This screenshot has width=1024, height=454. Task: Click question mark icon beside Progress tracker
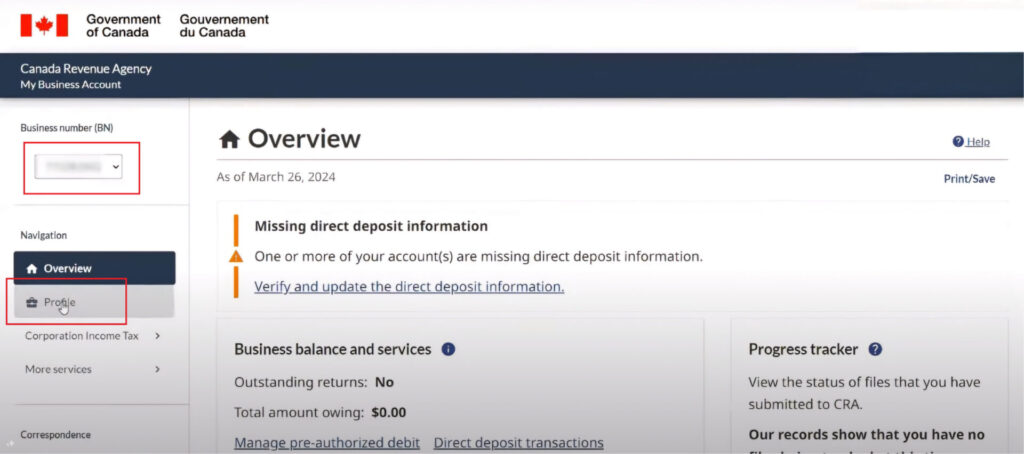click(875, 349)
